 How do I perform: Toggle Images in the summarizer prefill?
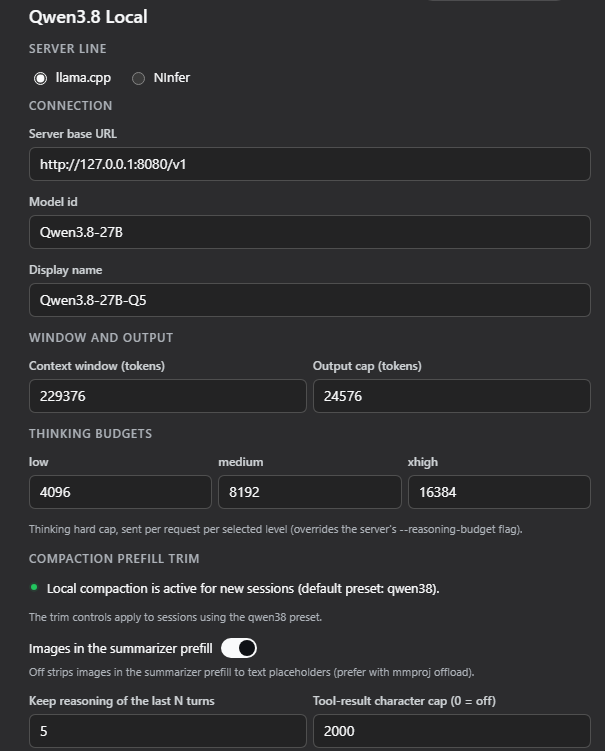(x=239, y=648)
